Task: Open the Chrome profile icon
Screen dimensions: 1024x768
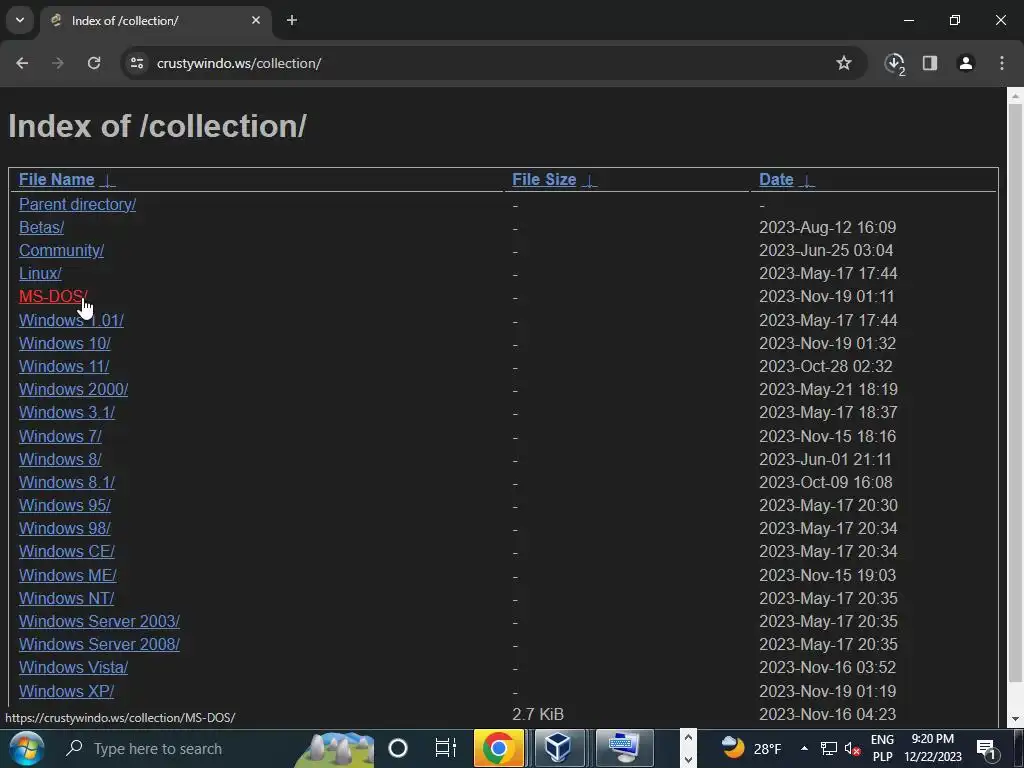Action: pyautogui.click(x=966, y=63)
